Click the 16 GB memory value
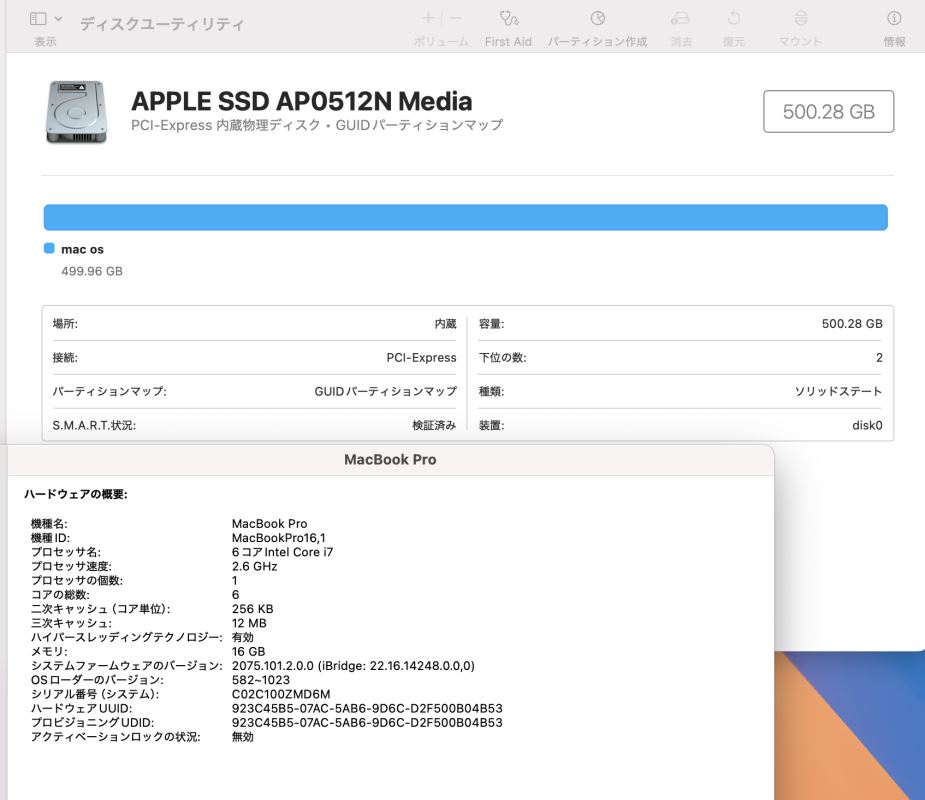This screenshot has width=925, height=800. (x=248, y=651)
